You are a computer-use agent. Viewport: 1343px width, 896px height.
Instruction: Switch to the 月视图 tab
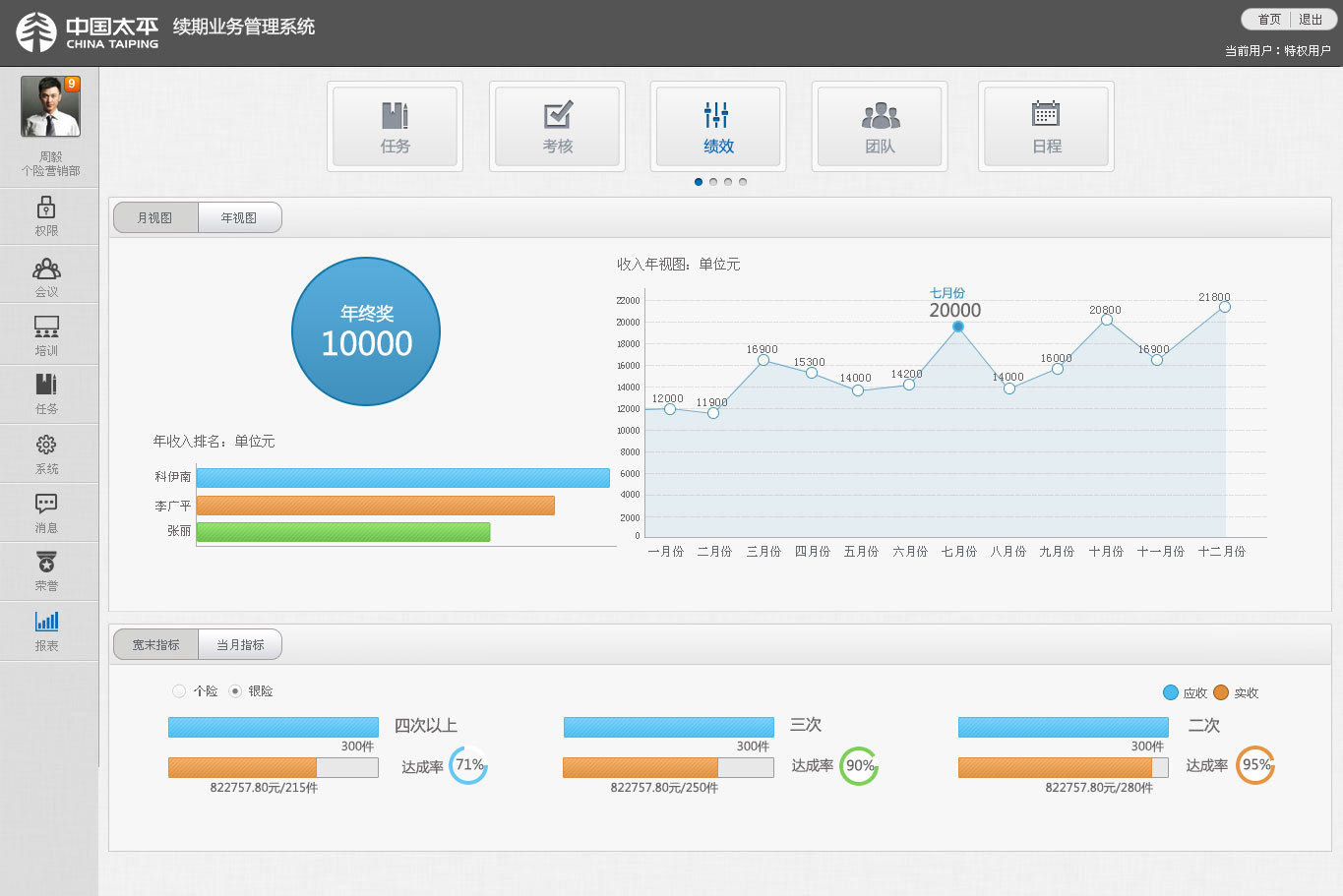[x=155, y=217]
